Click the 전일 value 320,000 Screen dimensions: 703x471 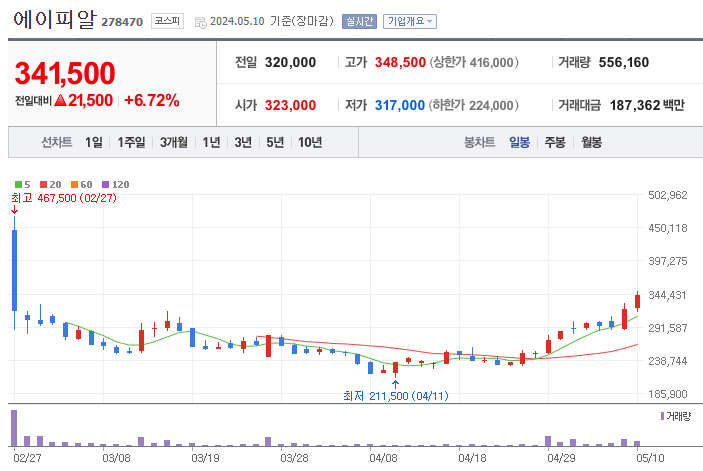290,62
